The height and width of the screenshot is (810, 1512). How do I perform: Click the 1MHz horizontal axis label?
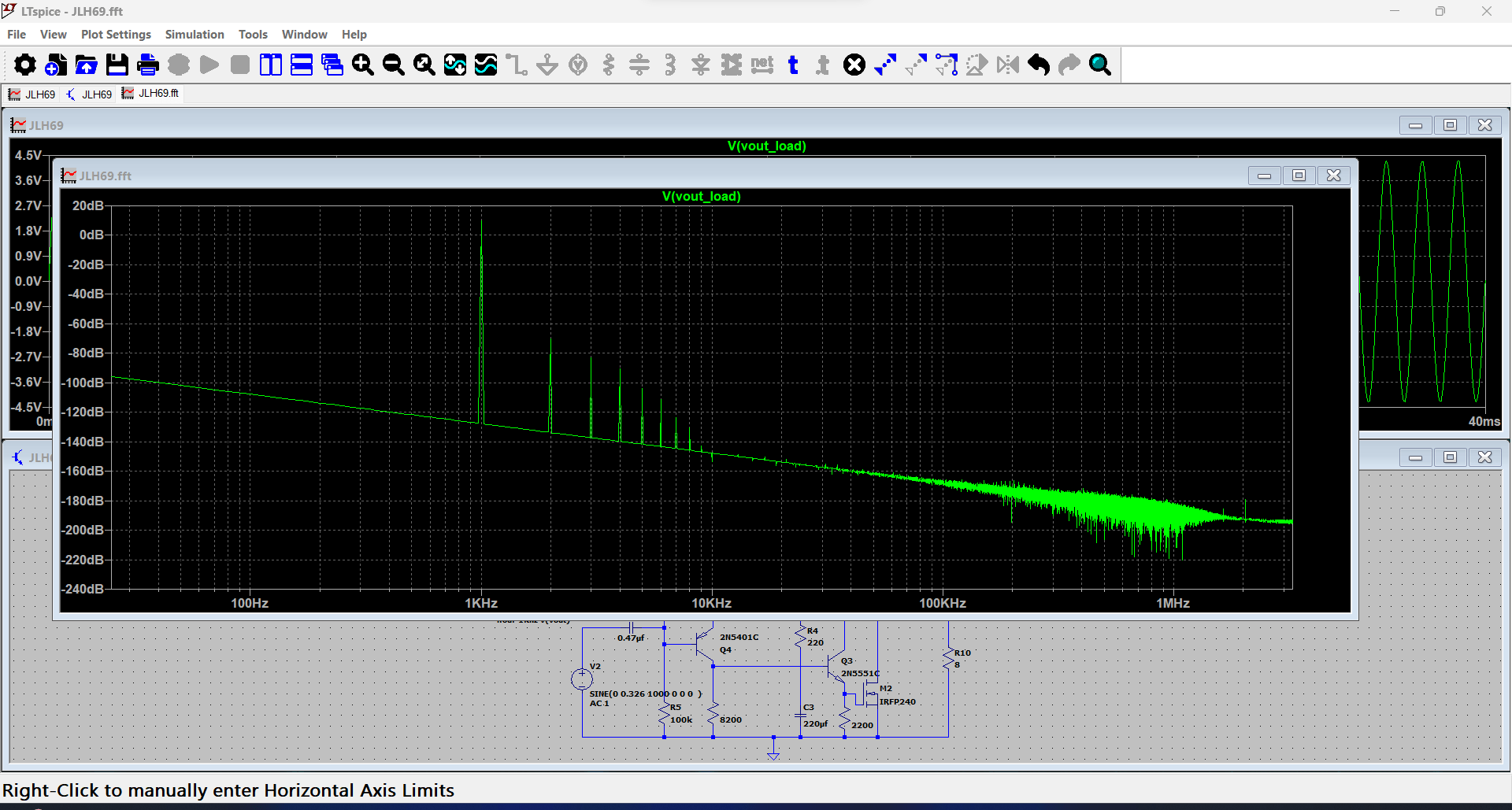click(1173, 603)
